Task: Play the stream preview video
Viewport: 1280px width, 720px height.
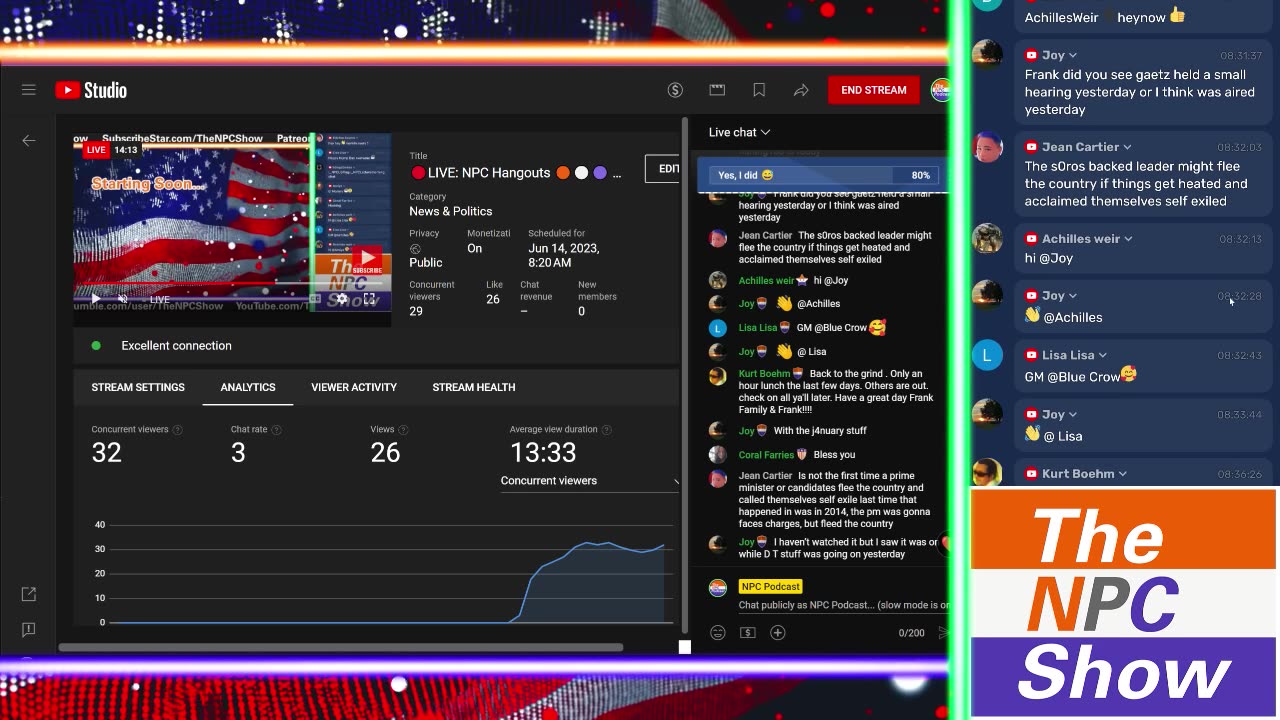Action: pos(95,298)
